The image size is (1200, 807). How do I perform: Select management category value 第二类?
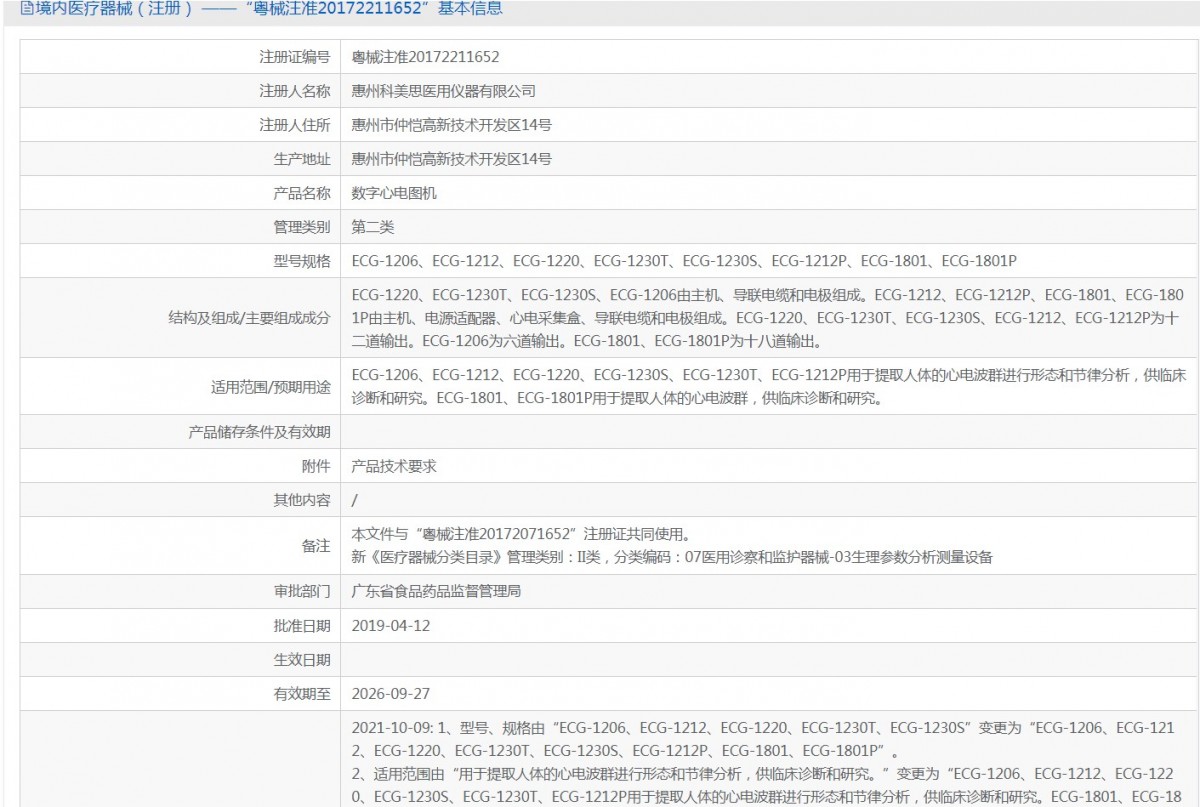point(373,227)
